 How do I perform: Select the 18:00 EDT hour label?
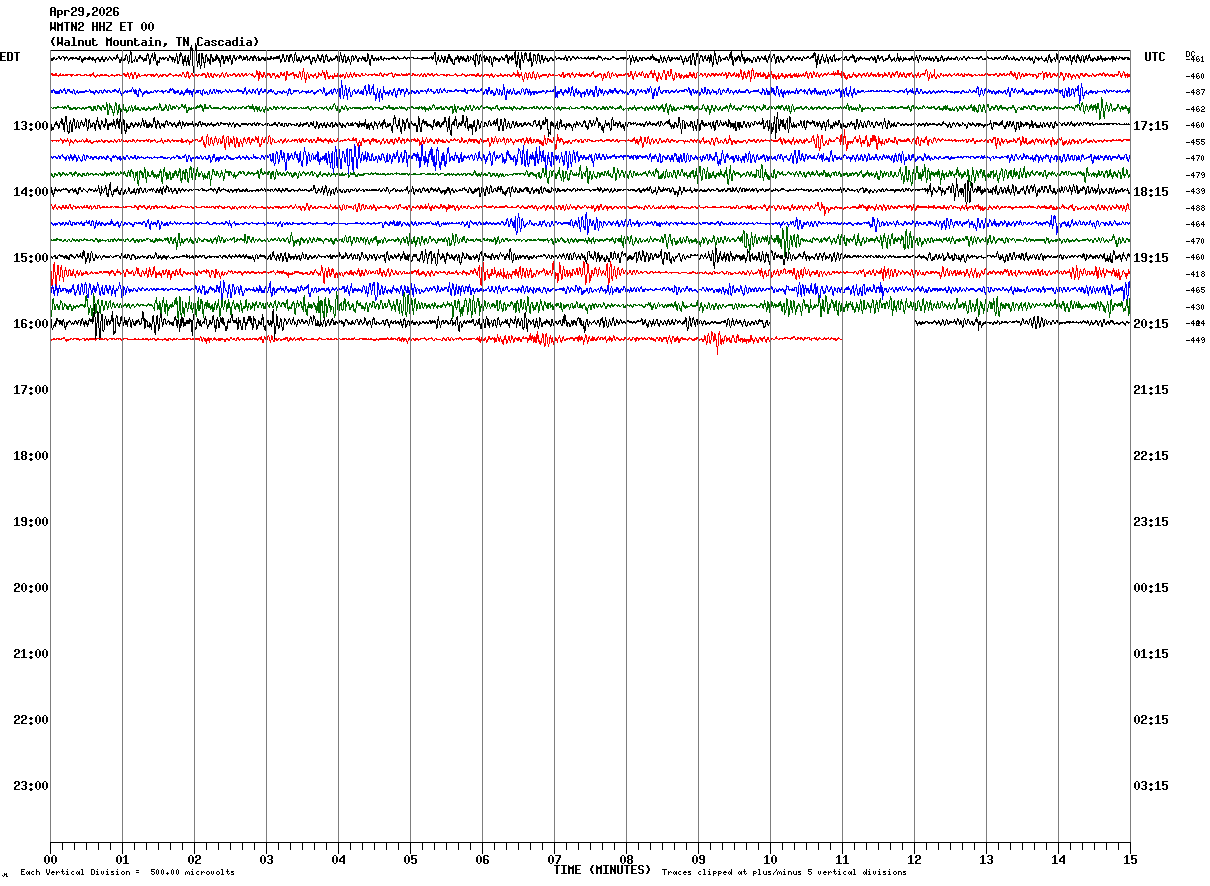pyautogui.click(x=31, y=456)
